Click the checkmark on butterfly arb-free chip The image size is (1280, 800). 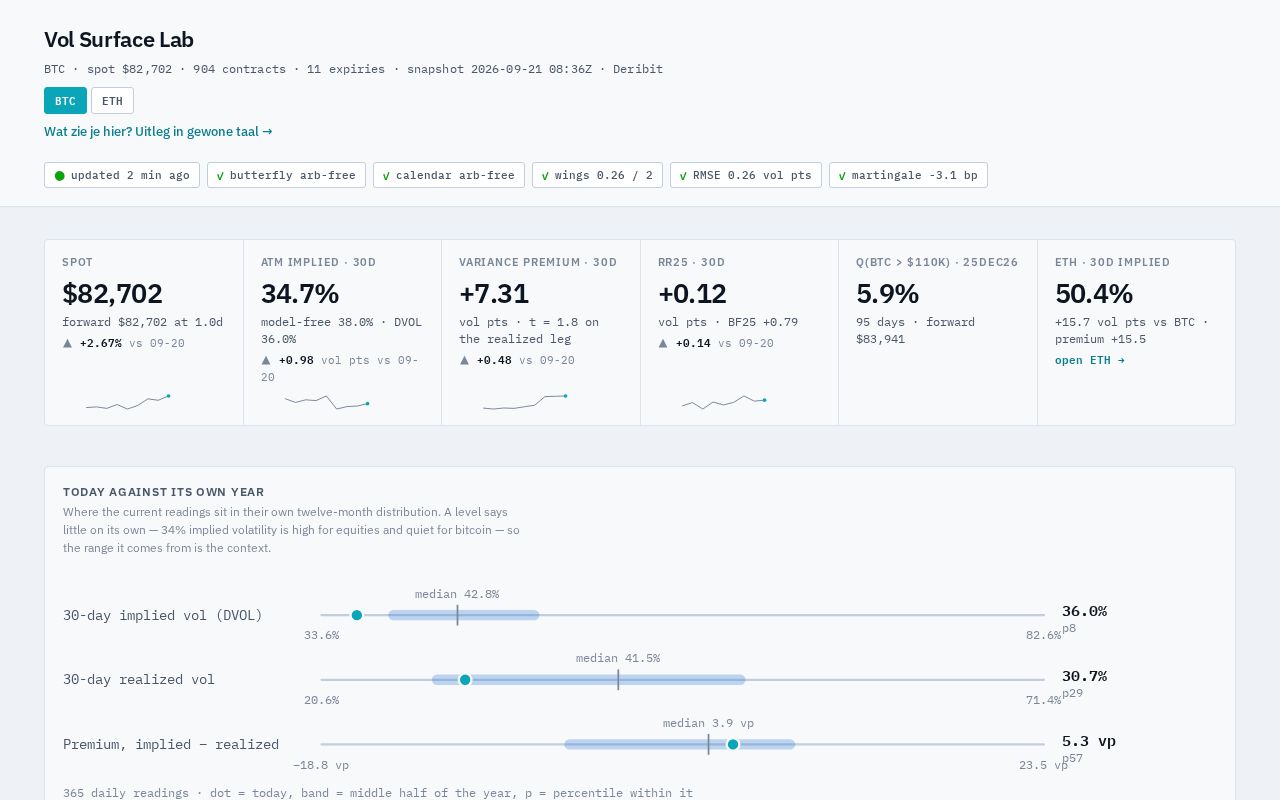click(x=220, y=176)
